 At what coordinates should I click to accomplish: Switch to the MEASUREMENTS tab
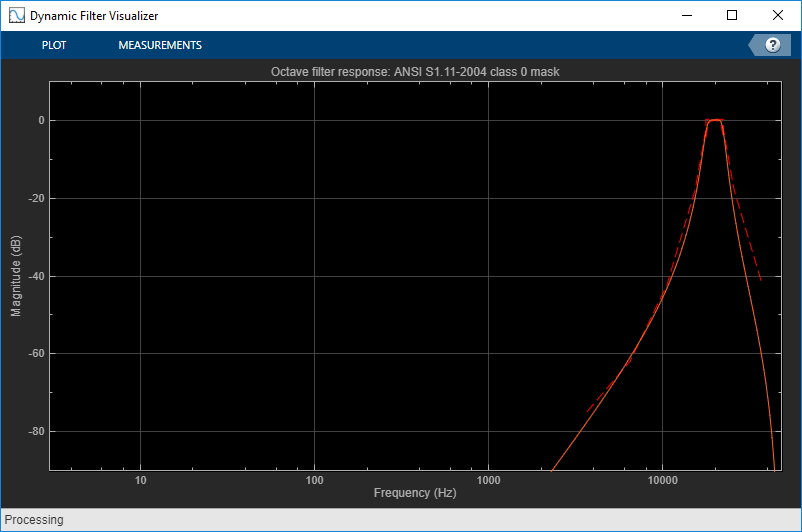(160, 45)
